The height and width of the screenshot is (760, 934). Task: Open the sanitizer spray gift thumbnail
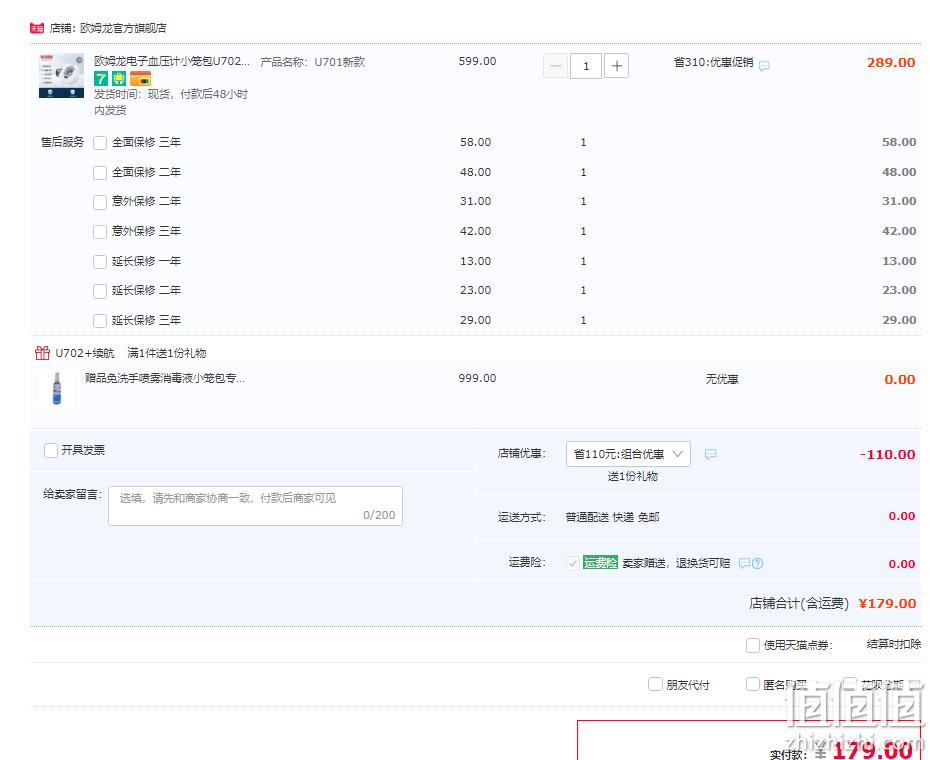[x=57, y=388]
